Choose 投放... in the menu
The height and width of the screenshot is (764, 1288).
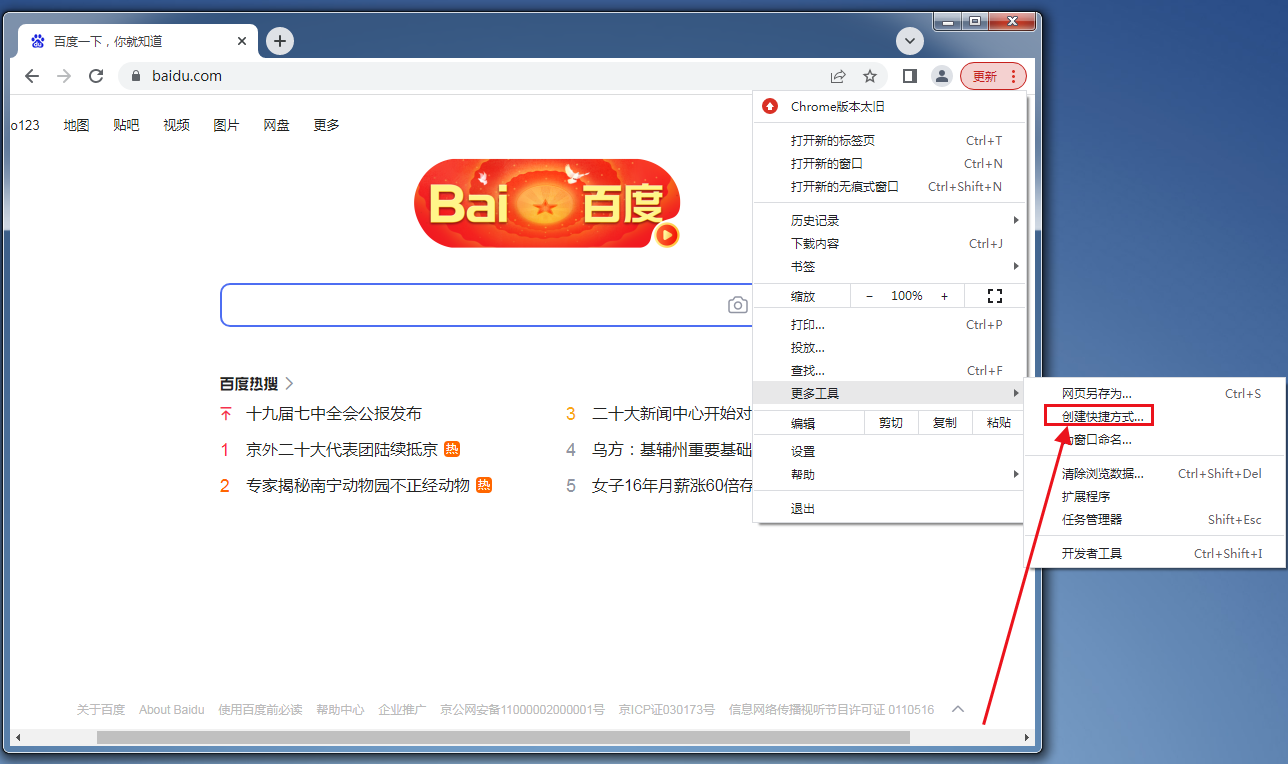click(x=889, y=348)
